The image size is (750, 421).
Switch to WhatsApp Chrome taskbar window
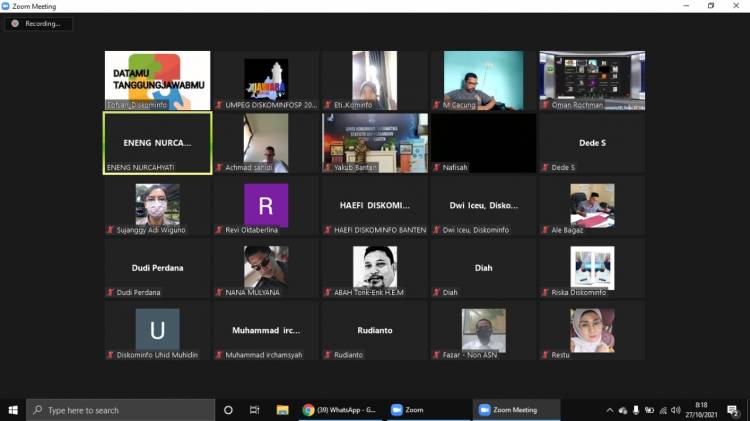tap(341, 410)
